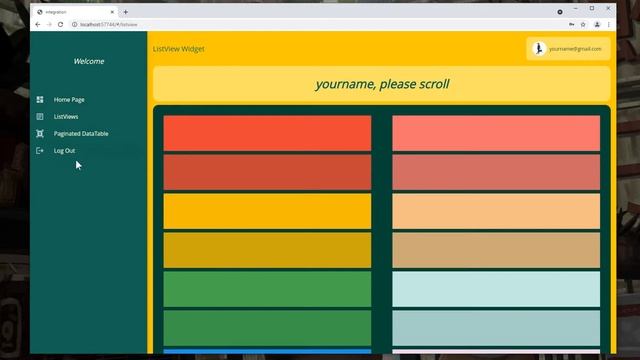Open the Chrome three-dot menu
This screenshot has width=640, height=360.
(x=609, y=24)
